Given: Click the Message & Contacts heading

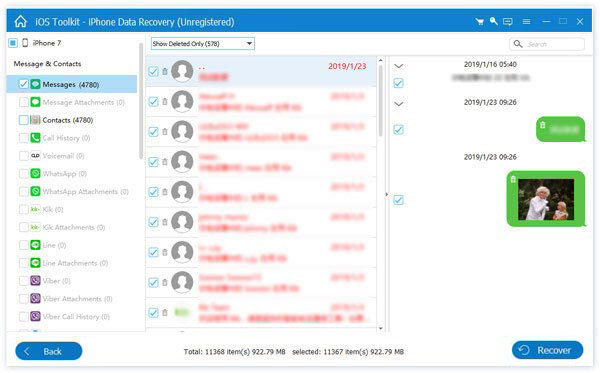Looking at the screenshot, I should pos(47,64).
